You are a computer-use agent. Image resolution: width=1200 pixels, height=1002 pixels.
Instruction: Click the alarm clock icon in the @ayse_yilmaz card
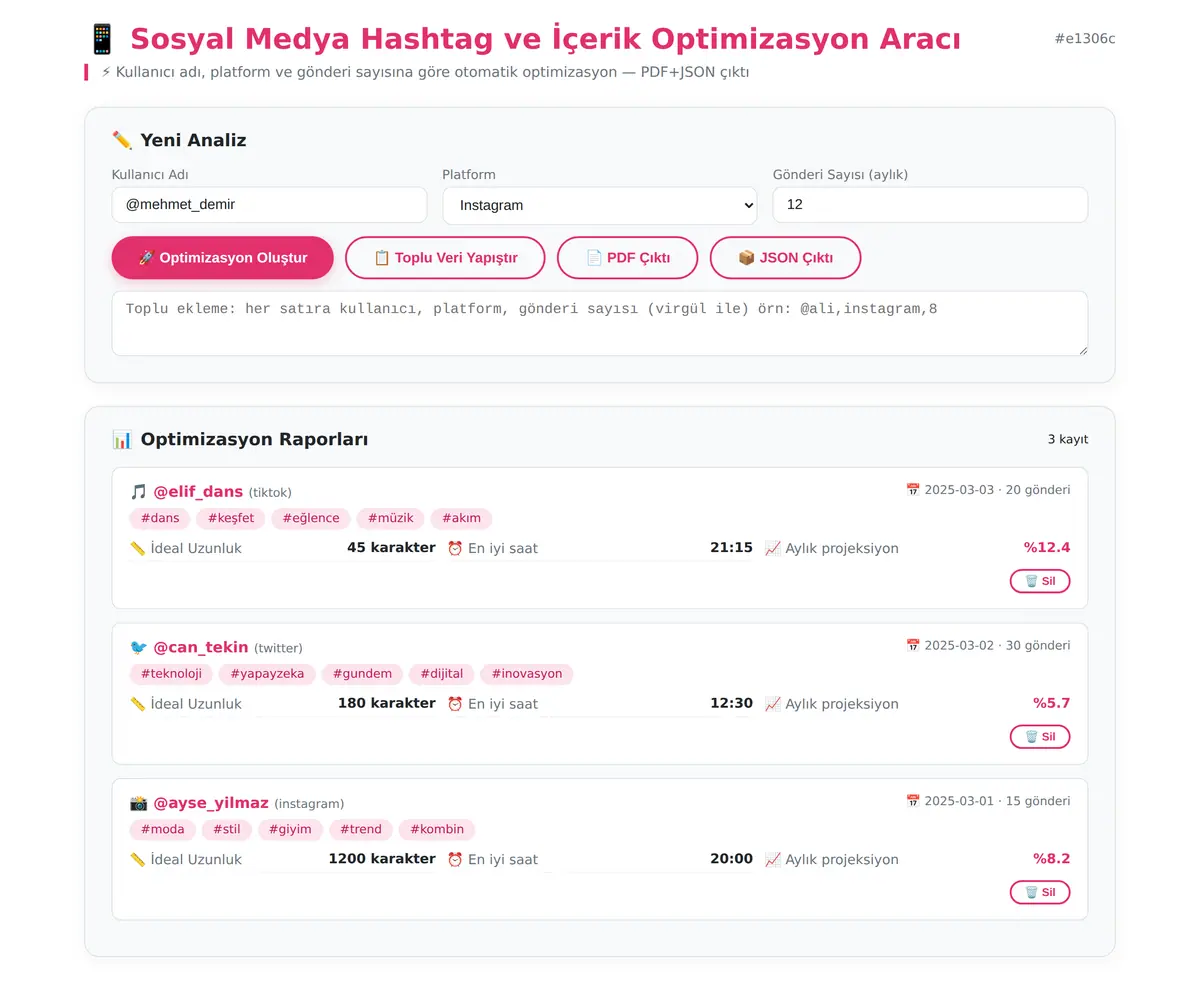(455, 859)
